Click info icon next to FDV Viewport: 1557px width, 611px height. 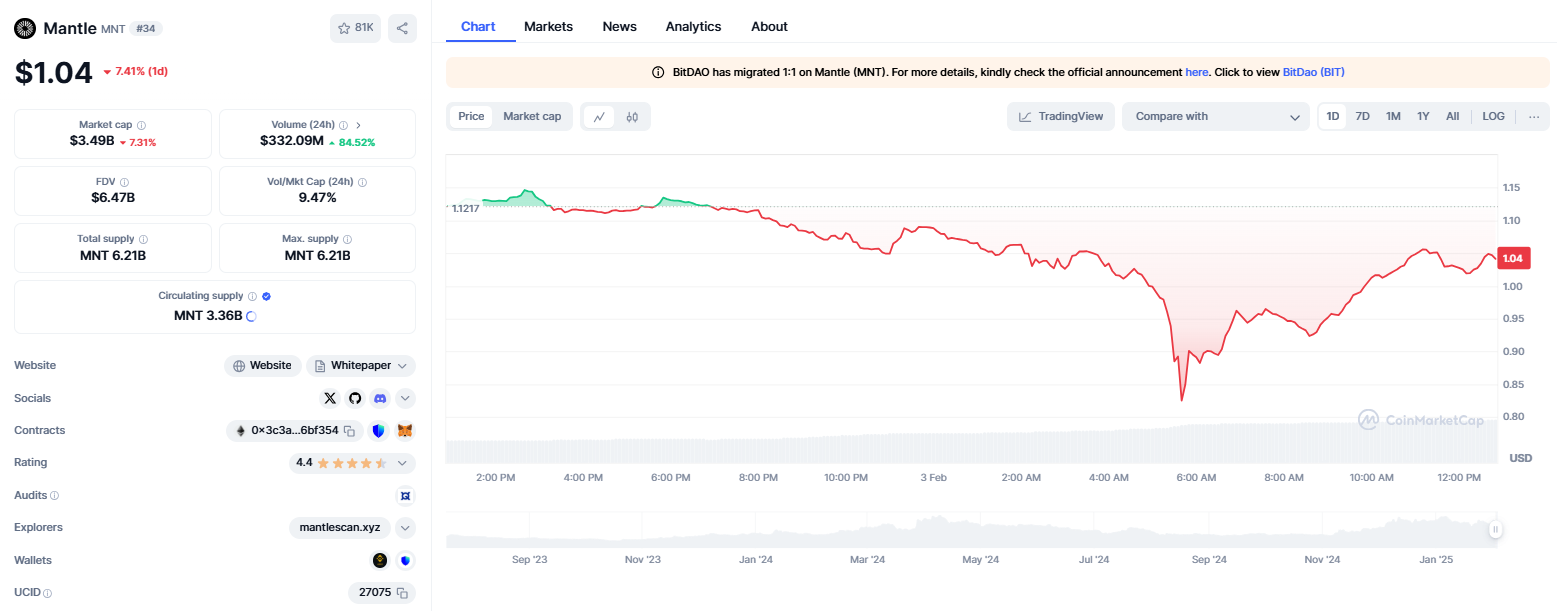coord(127,182)
